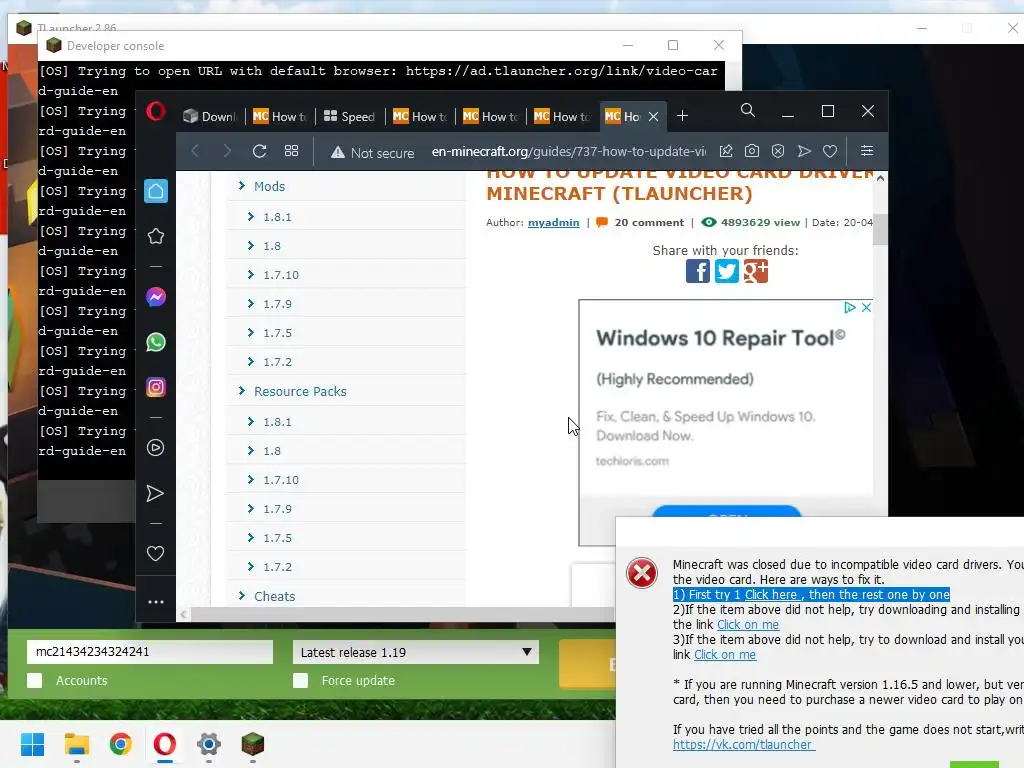
Task: Take a snapshot with the camera icon
Action: [x=752, y=152]
